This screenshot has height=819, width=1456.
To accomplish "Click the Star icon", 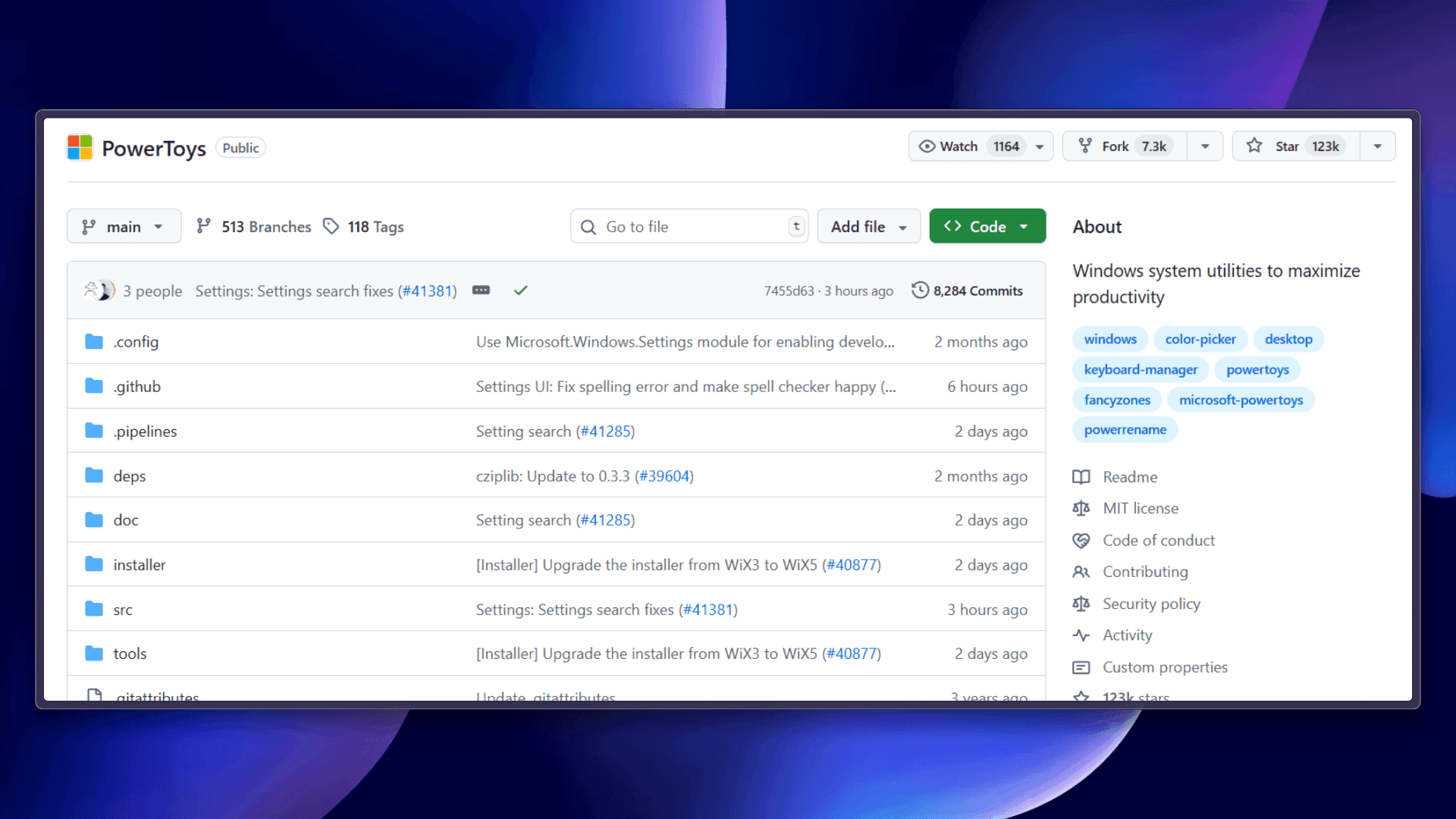I will coord(1254,146).
